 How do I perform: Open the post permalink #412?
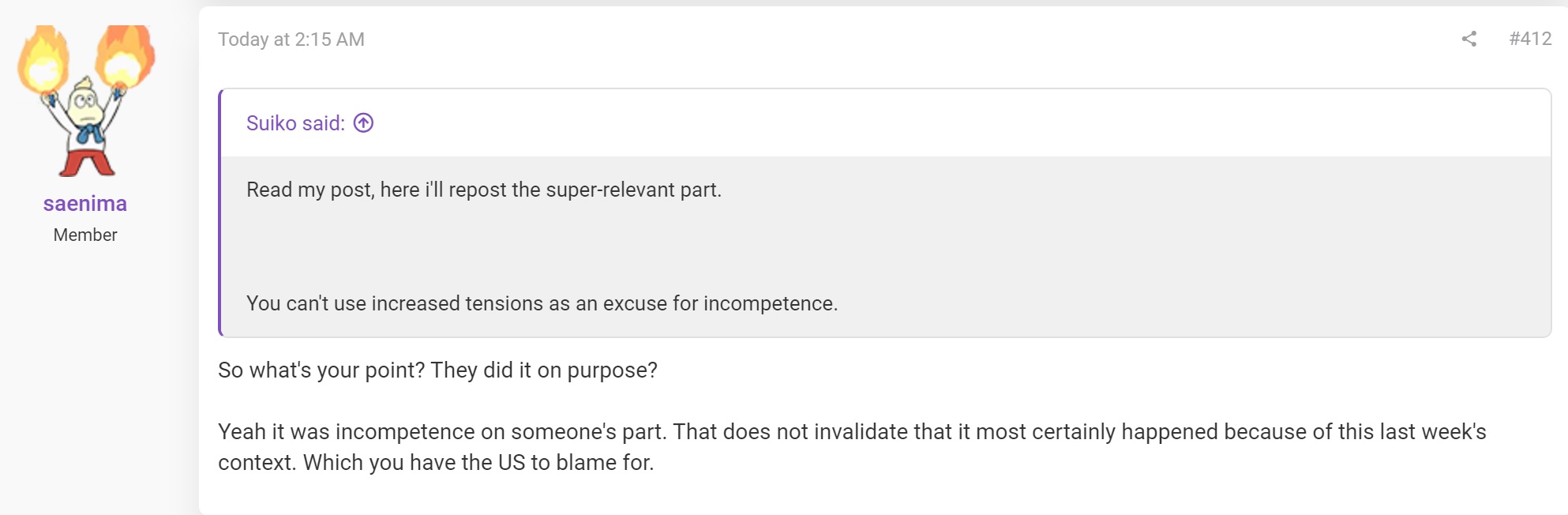tap(1530, 39)
